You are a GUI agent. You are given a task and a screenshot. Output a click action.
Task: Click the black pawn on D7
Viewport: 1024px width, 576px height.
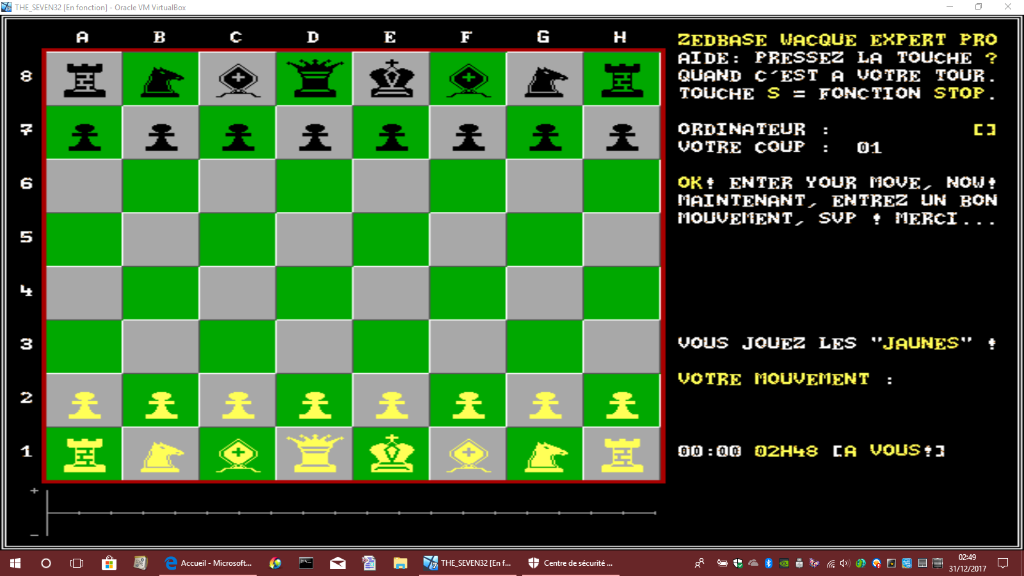point(313,133)
